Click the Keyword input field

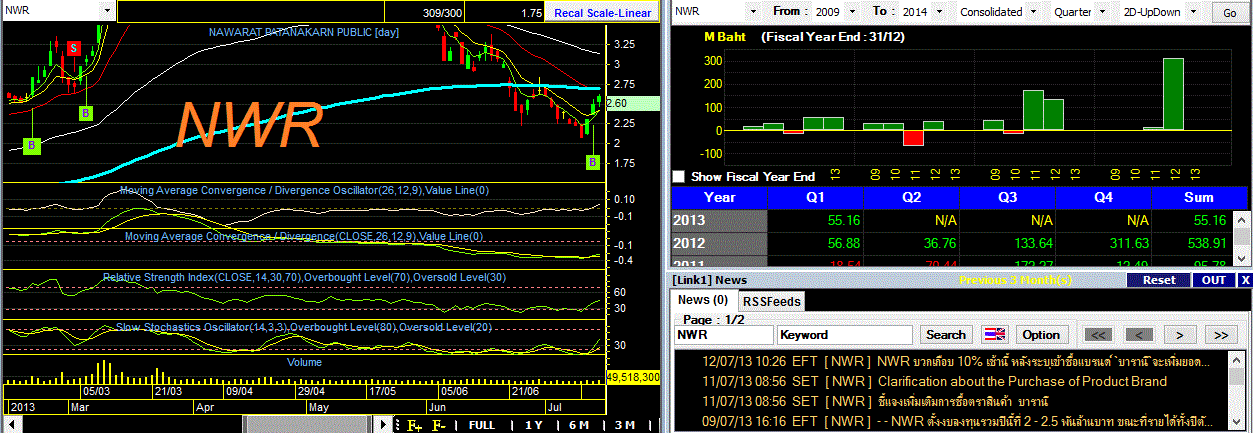pos(845,335)
